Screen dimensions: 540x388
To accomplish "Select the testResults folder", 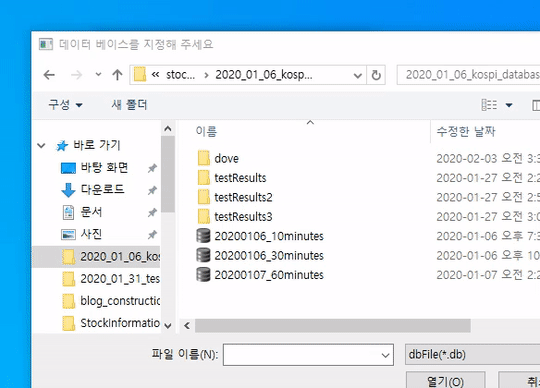I will tap(240, 178).
